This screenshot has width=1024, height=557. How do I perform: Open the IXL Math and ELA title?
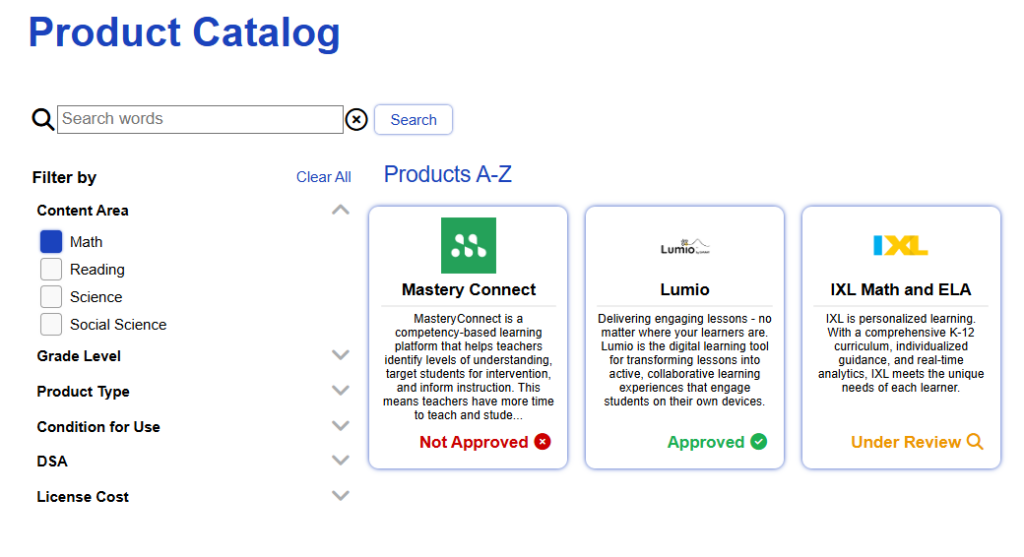coord(901,289)
